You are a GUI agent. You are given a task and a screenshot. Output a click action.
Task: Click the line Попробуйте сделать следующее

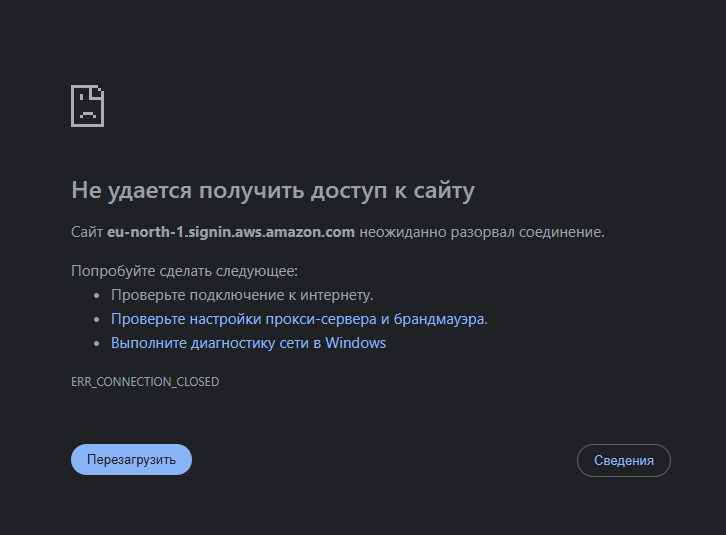(185, 271)
